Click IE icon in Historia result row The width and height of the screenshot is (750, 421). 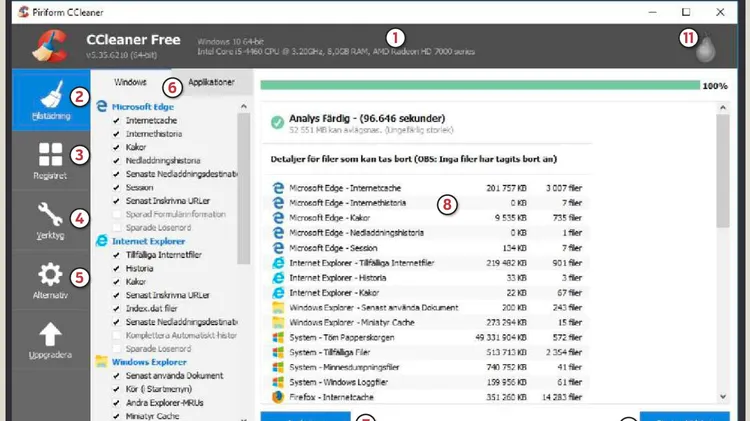tap(278, 277)
